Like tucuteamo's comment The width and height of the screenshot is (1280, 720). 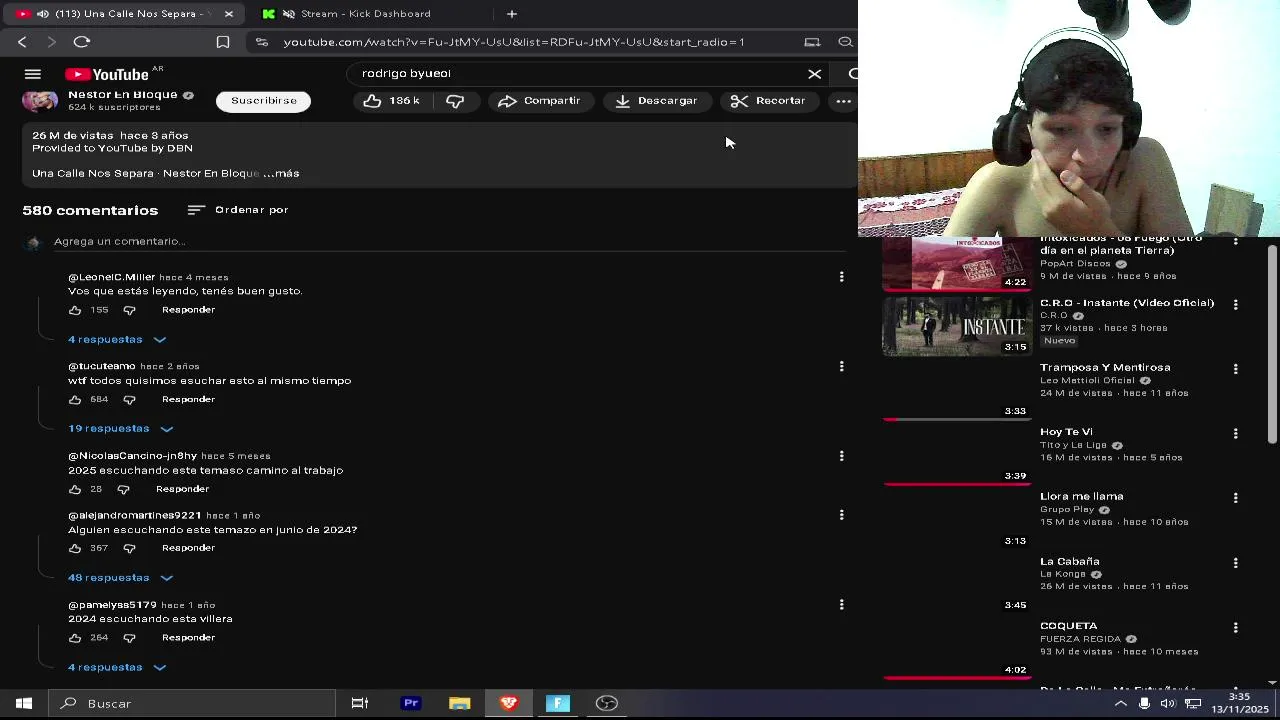coord(75,400)
